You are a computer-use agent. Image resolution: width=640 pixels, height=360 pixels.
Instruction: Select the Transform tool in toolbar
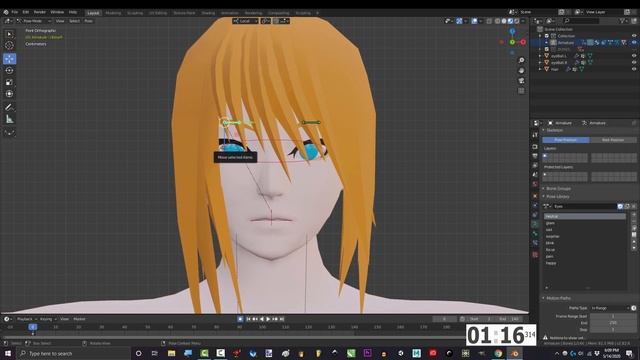click(9, 94)
